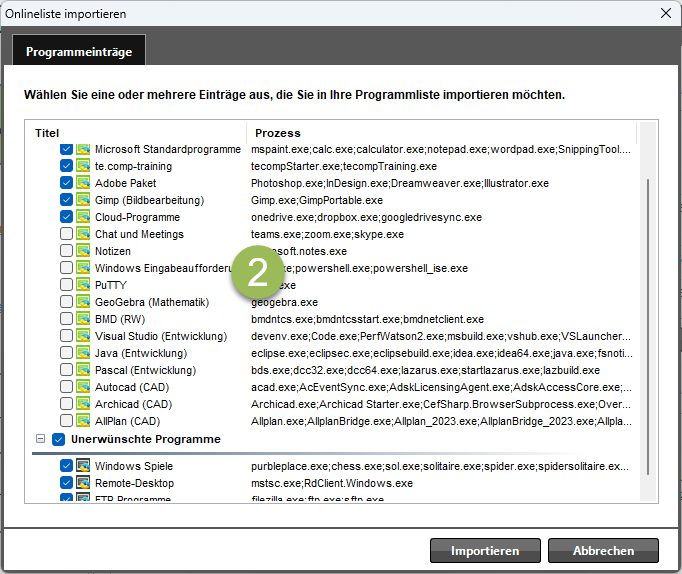682x574 pixels.
Task: Click the AllPlan (CAD) entry icon
Action: pos(83,420)
